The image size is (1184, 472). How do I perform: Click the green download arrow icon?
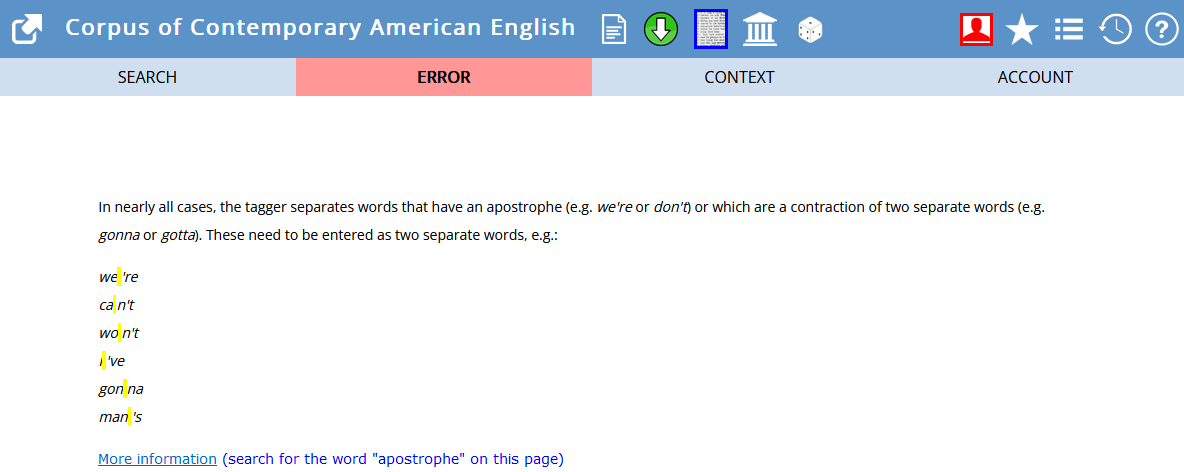click(x=661, y=29)
